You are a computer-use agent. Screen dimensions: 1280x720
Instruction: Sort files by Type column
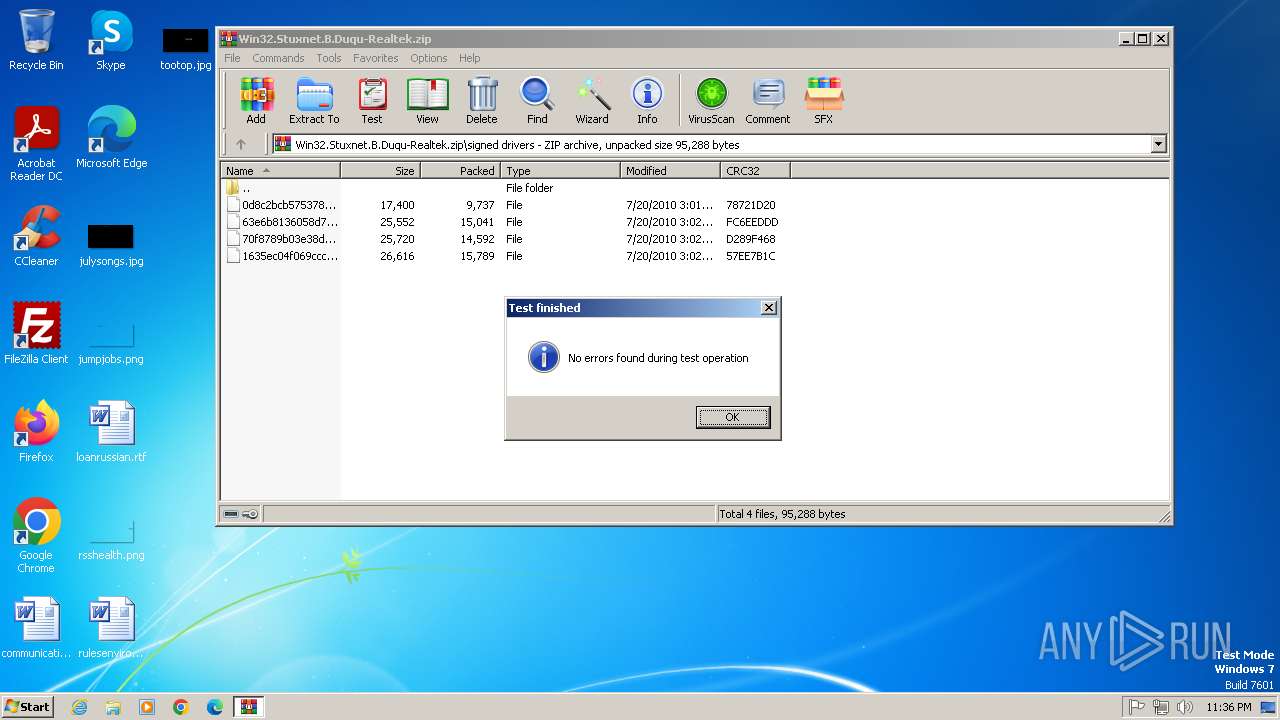click(561, 171)
